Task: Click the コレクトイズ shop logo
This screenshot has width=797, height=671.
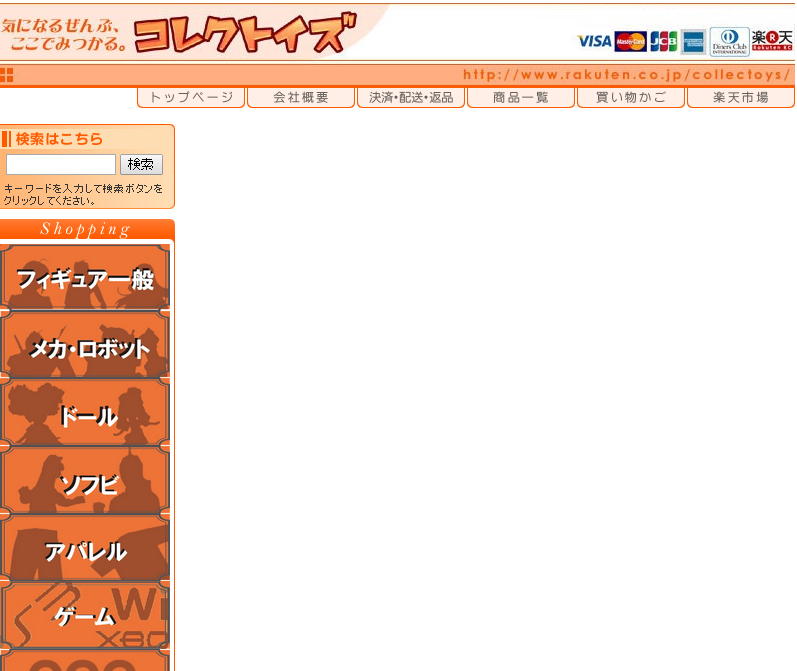Action: coord(245,33)
